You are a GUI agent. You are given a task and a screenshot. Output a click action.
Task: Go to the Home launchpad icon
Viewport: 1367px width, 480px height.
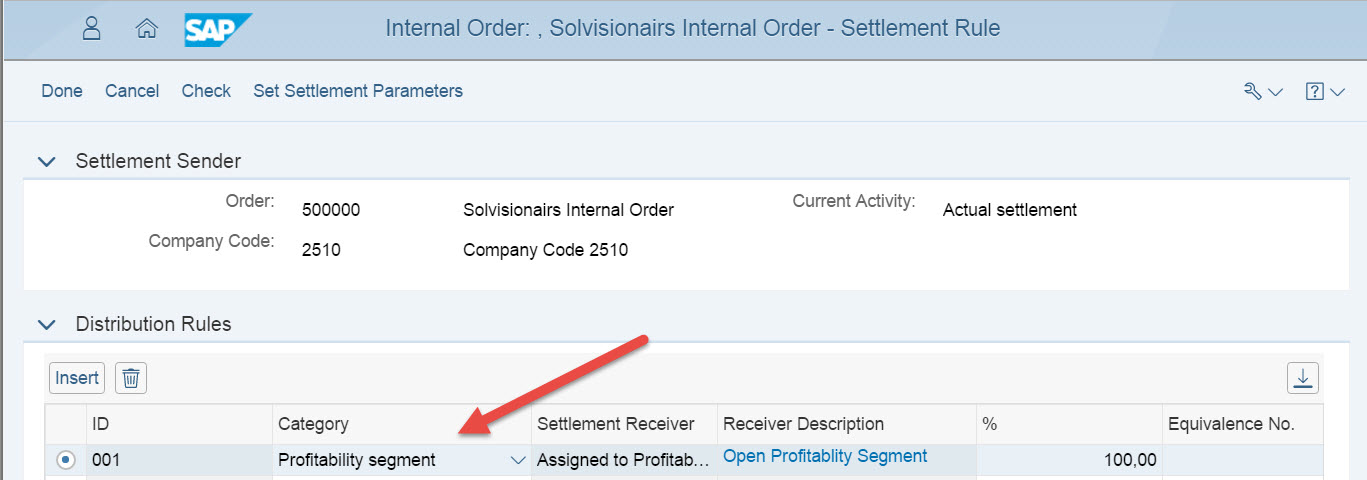pos(146,29)
